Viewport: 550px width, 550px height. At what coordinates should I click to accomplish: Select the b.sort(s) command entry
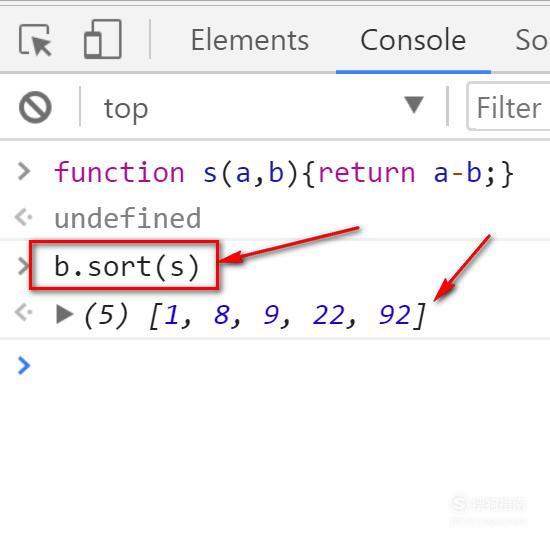(127, 267)
